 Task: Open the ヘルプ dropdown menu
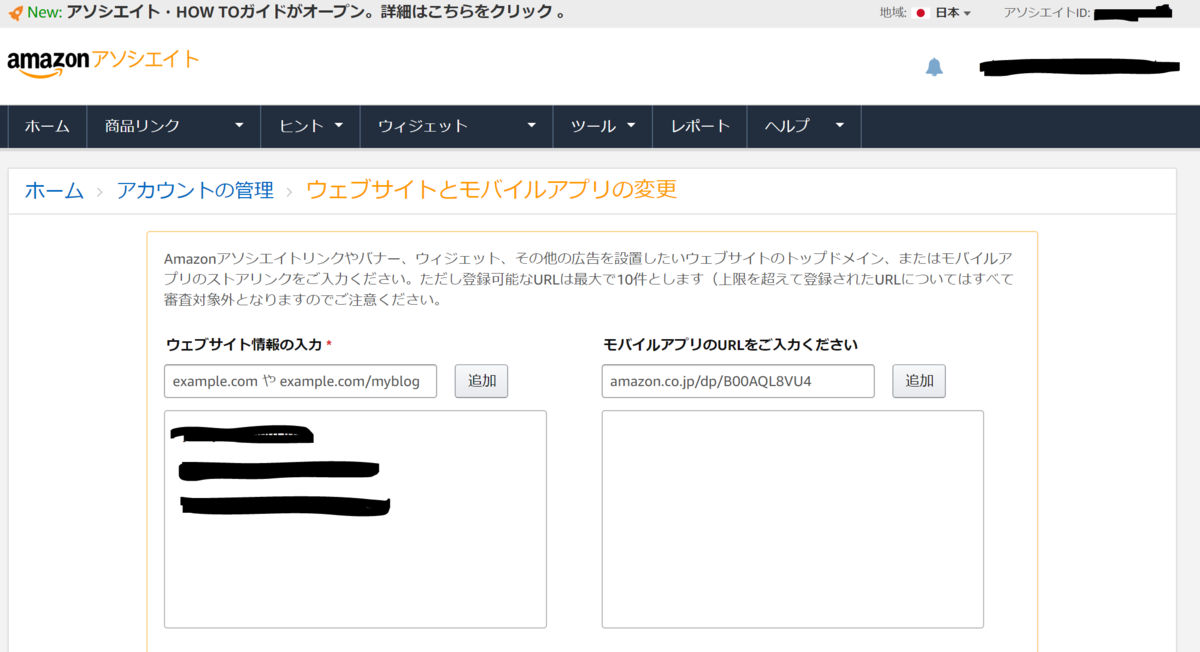pos(800,126)
